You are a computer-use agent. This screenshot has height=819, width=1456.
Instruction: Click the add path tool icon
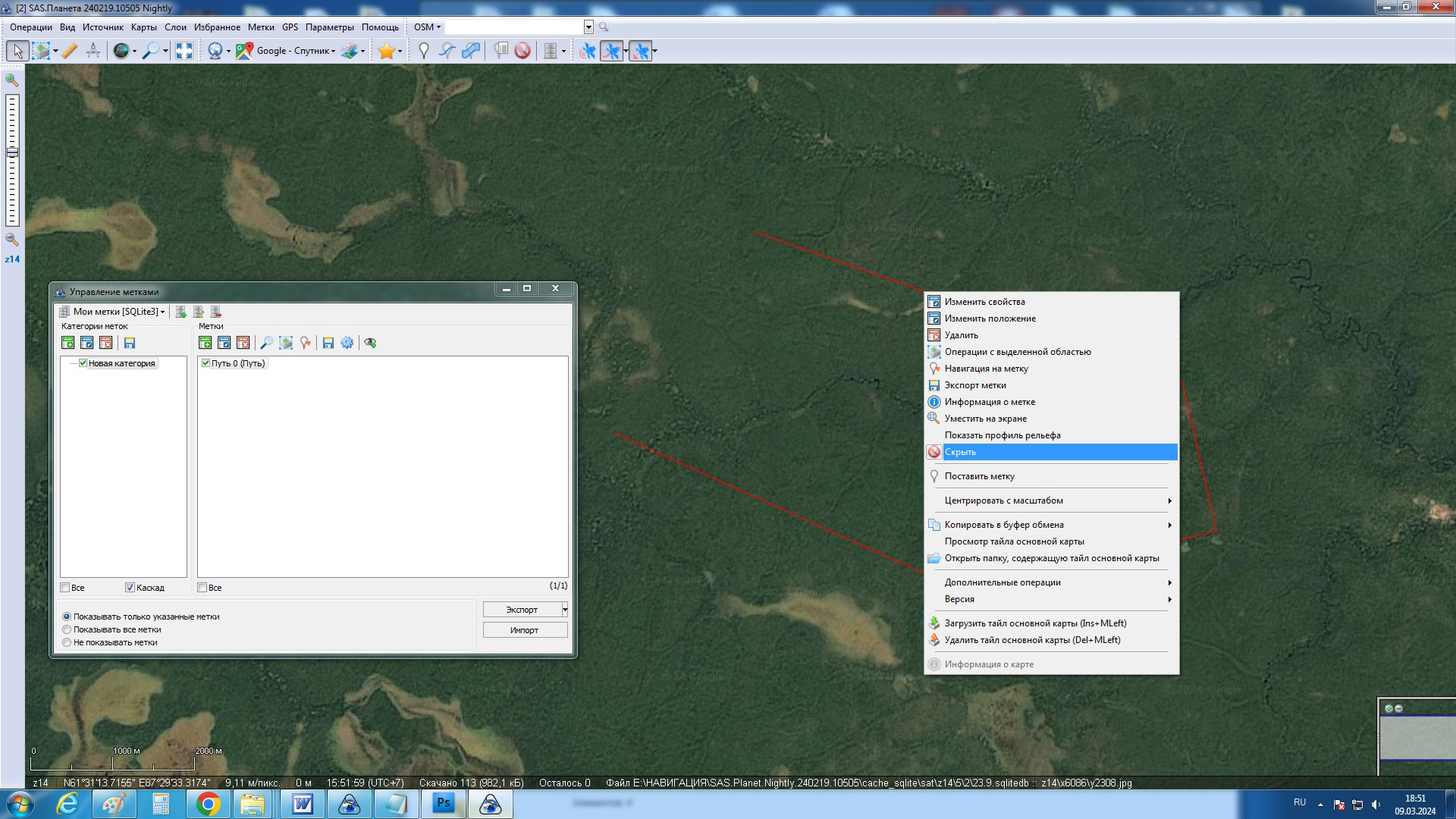coord(447,51)
